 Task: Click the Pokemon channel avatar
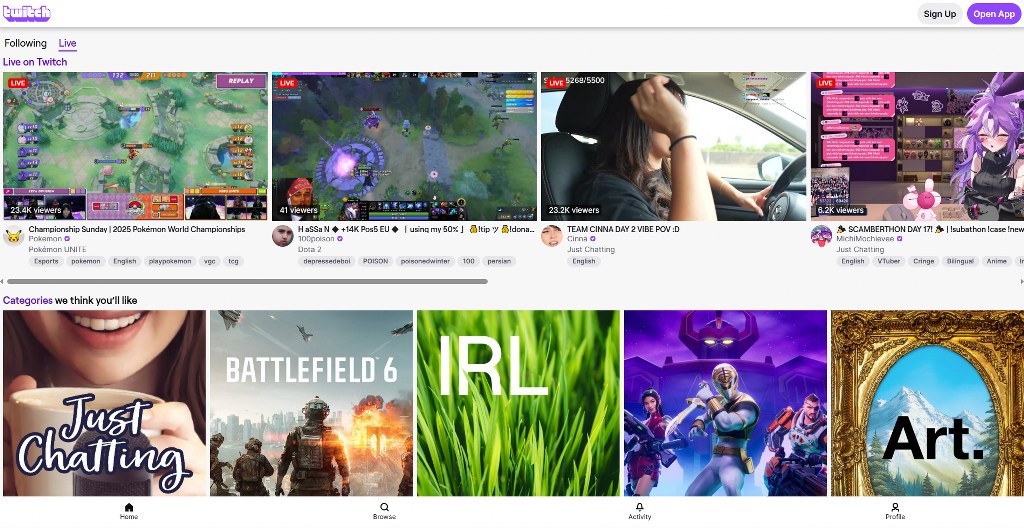tap(14, 236)
